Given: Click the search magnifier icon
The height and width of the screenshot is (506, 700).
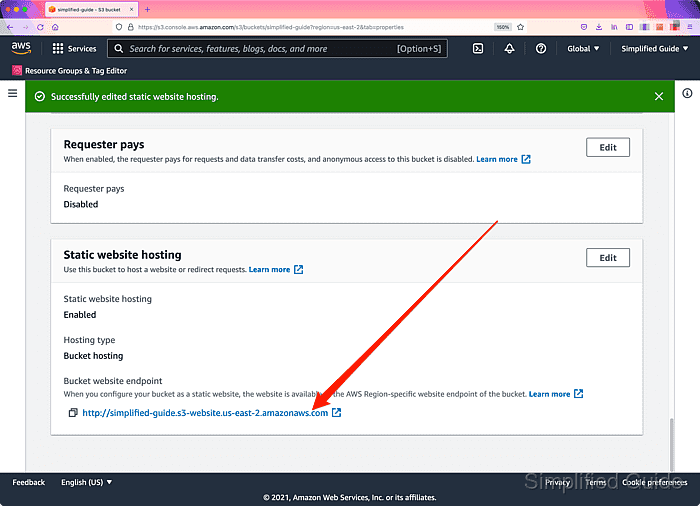Looking at the screenshot, I should [119, 49].
